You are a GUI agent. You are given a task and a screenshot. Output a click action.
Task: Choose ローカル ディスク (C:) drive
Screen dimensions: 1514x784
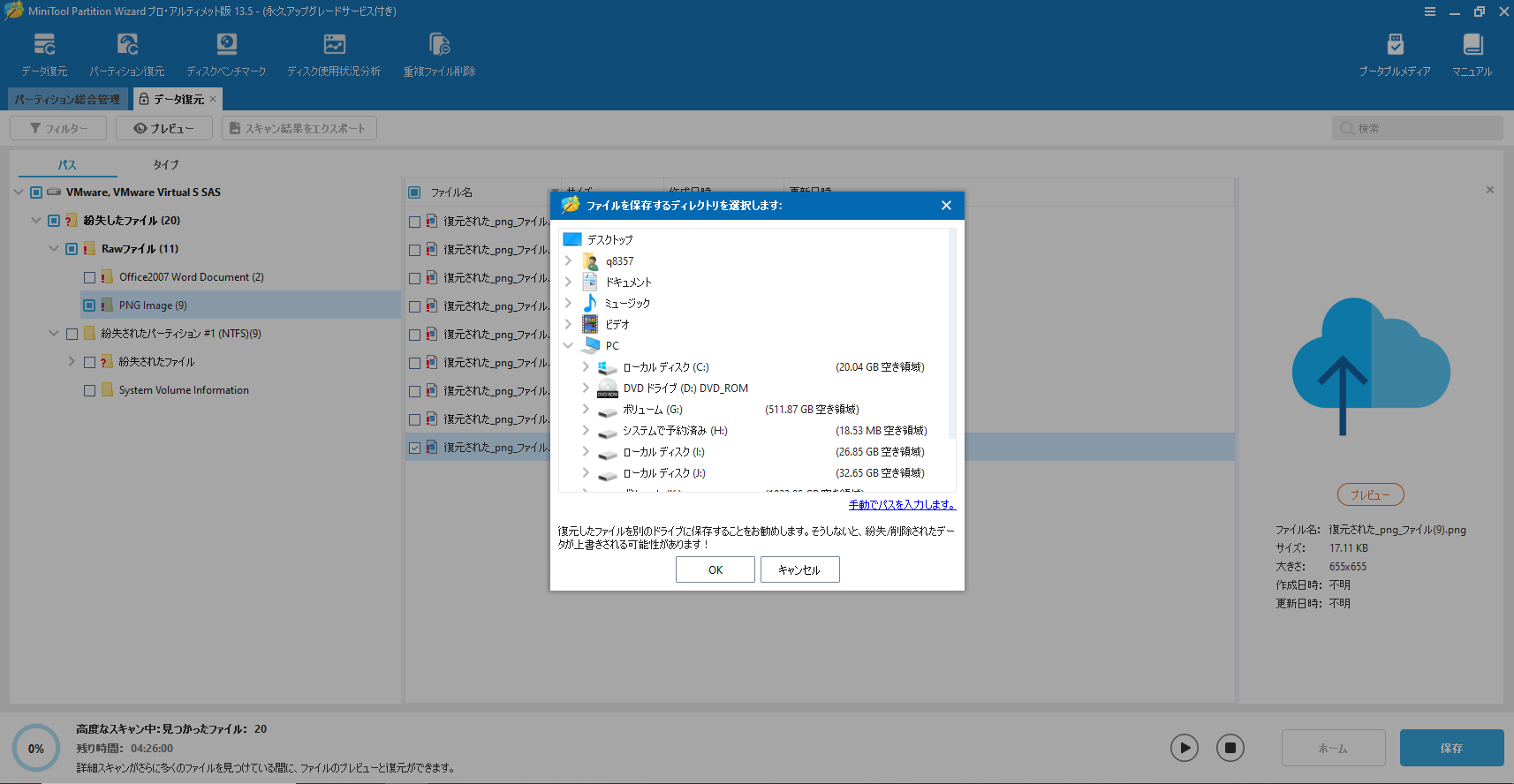point(666,367)
